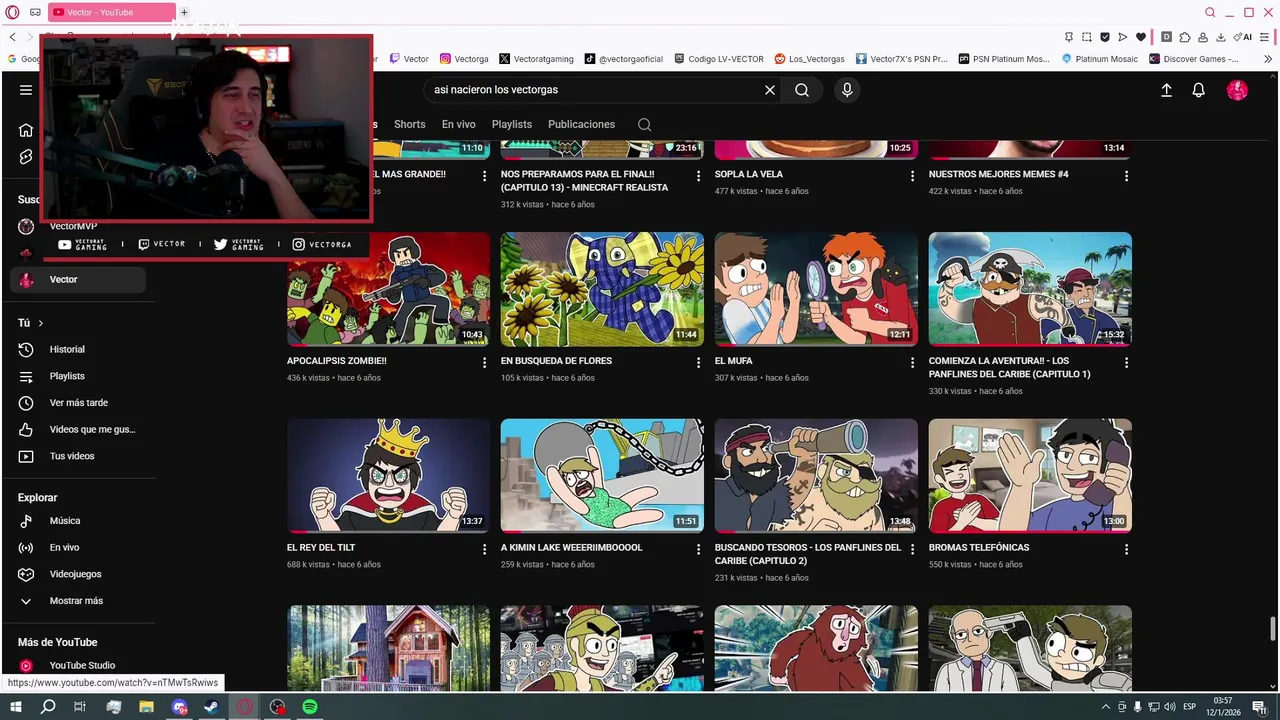Viewport: 1280px width, 720px height.
Task: Open the Codigo LV-VECTOR bookmark
Action: 720,59
